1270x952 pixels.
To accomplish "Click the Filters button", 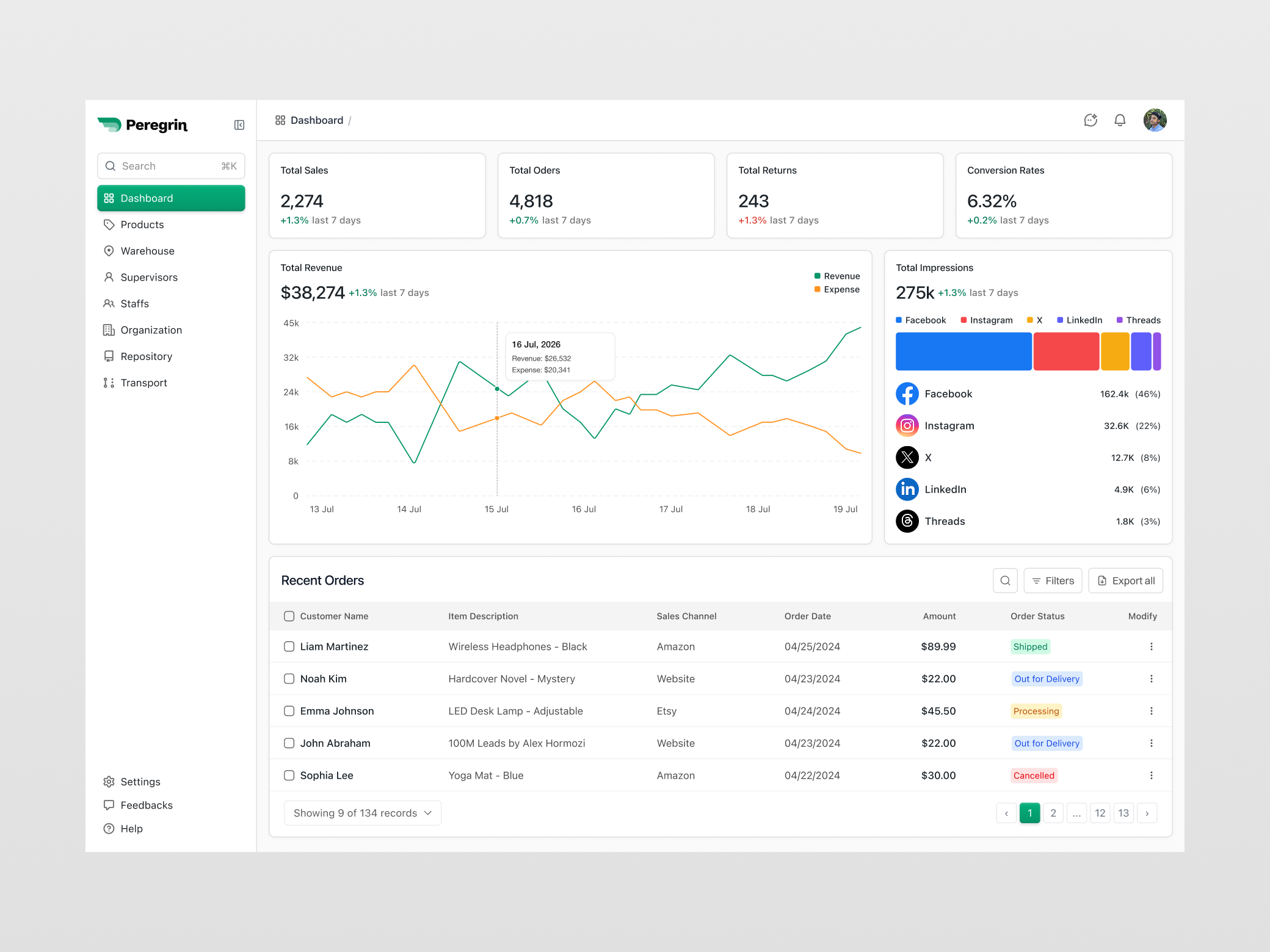I will (1053, 581).
